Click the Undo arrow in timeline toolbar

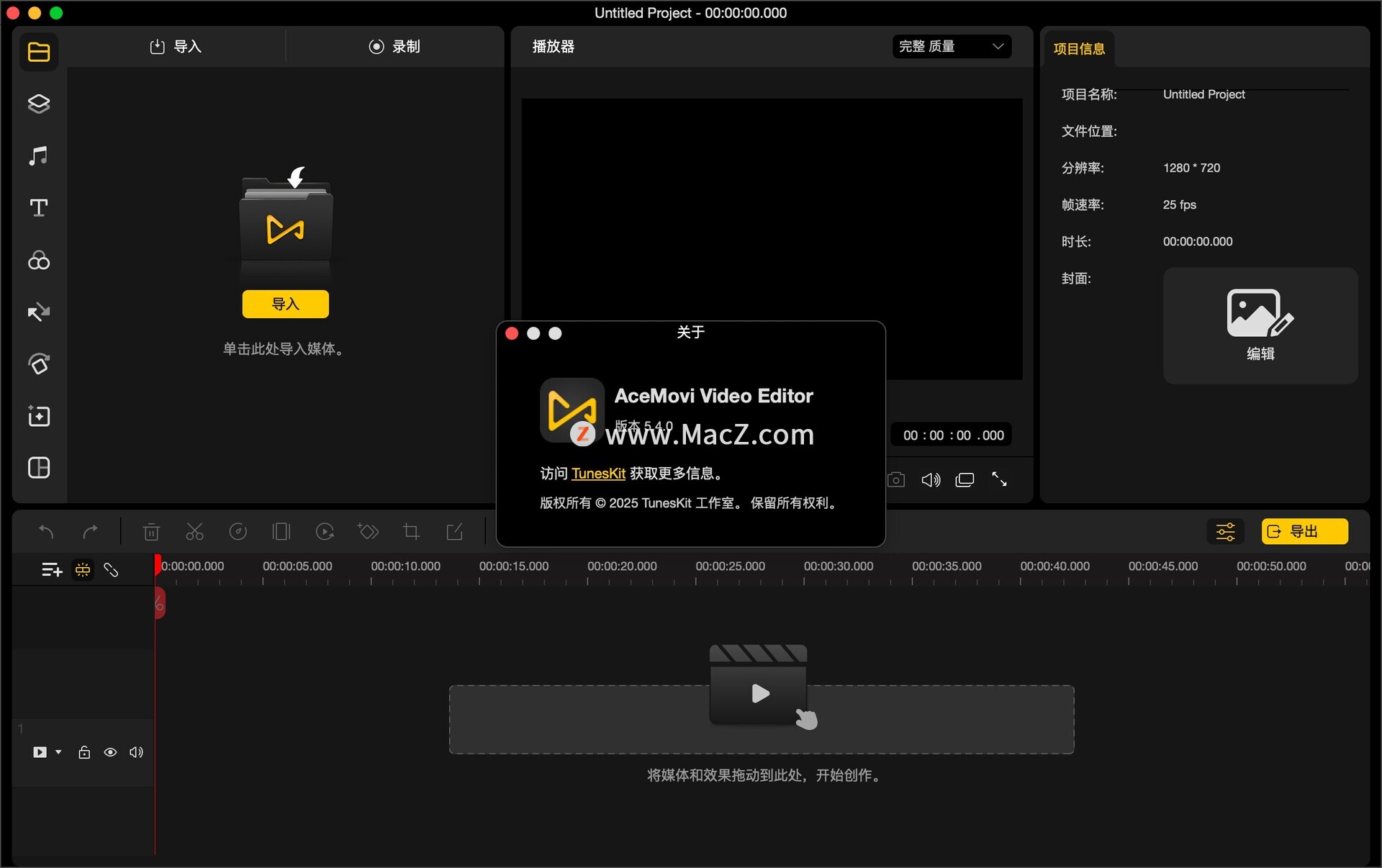click(x=46, y=532)
